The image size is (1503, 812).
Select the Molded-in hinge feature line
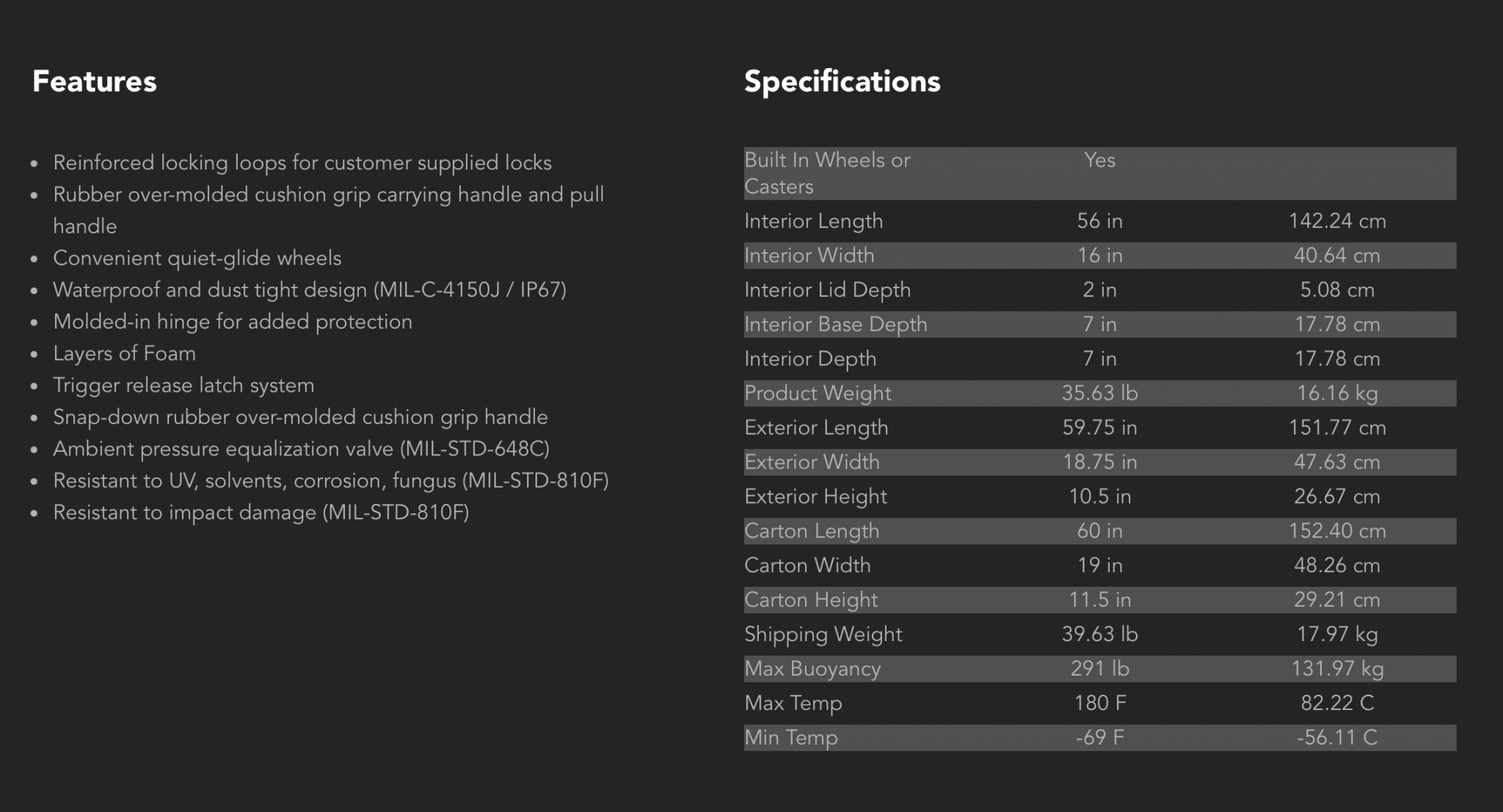pyautogui.click(x=233, y=322)
